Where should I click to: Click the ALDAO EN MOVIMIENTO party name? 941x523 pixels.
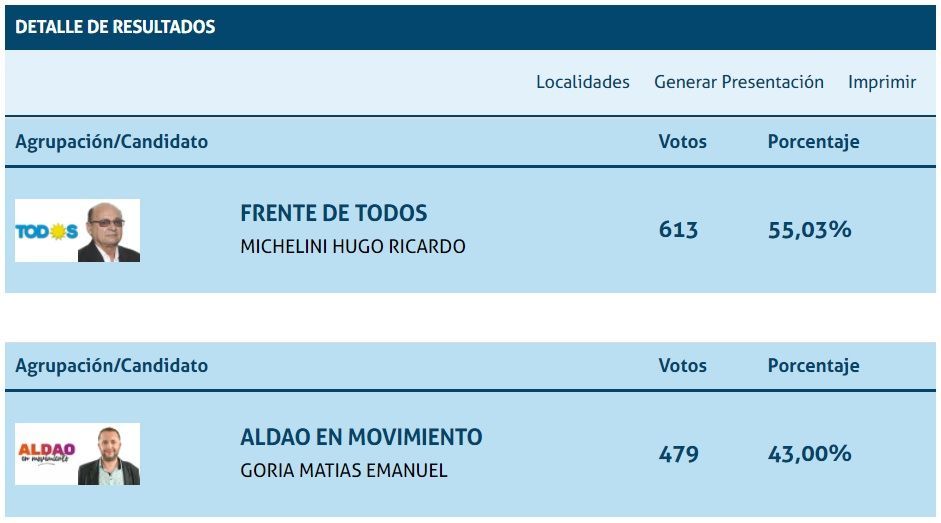(x=361, y=437)
